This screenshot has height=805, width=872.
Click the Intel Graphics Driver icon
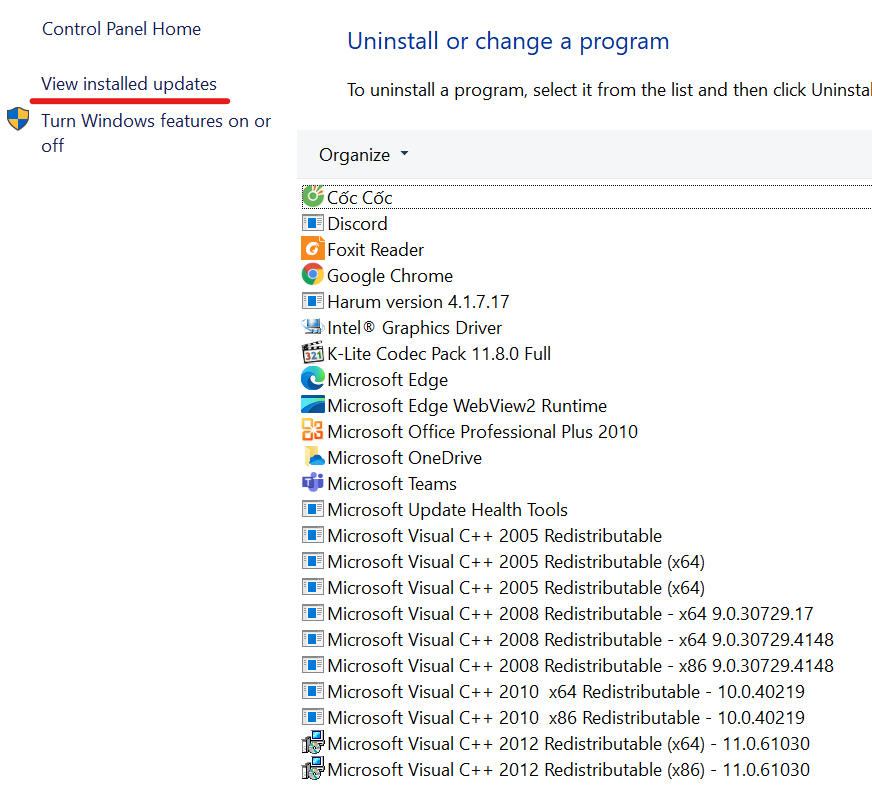coord(313,326)
